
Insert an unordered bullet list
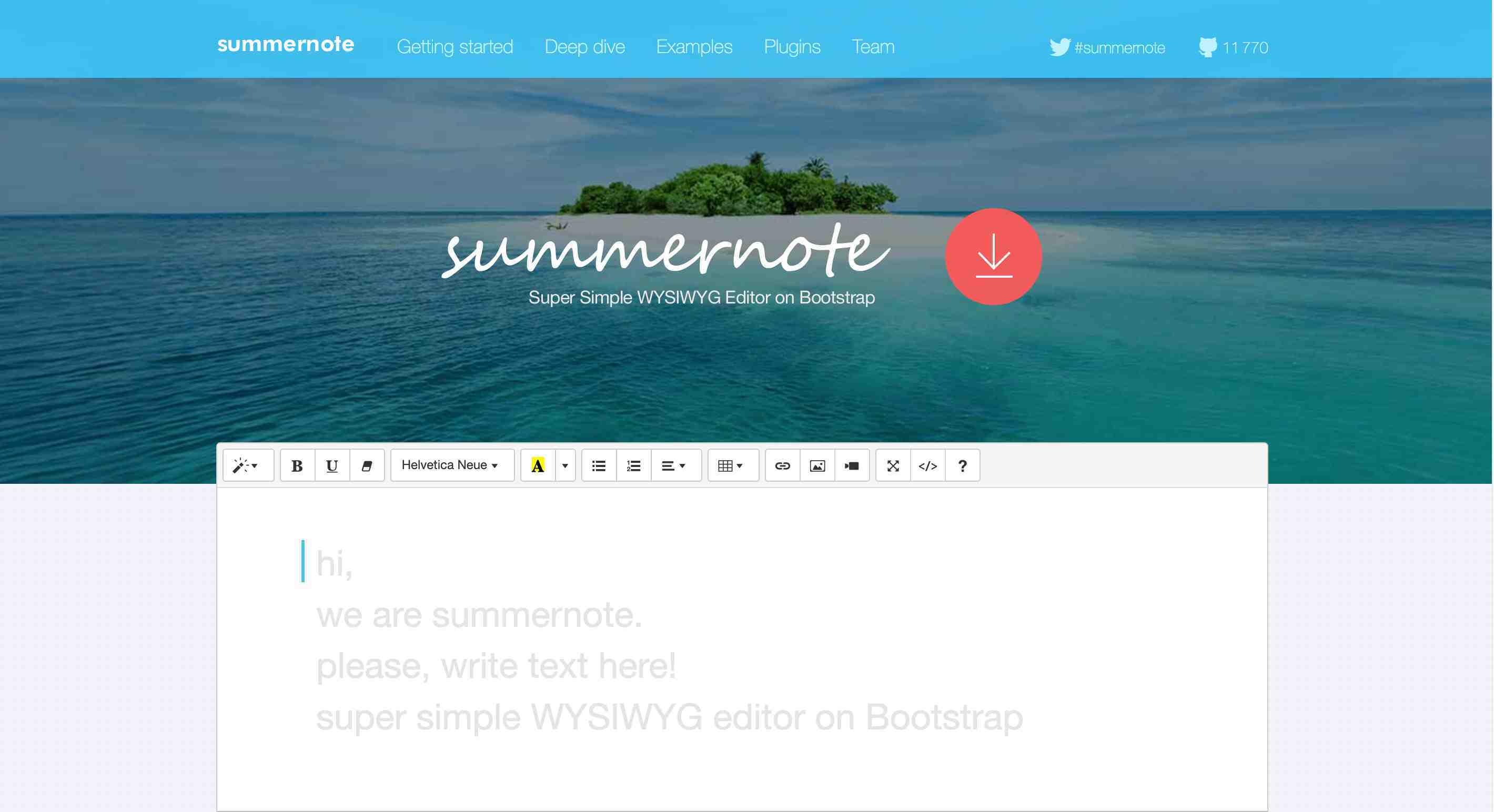pyautogui.click(x=598, y=464)
